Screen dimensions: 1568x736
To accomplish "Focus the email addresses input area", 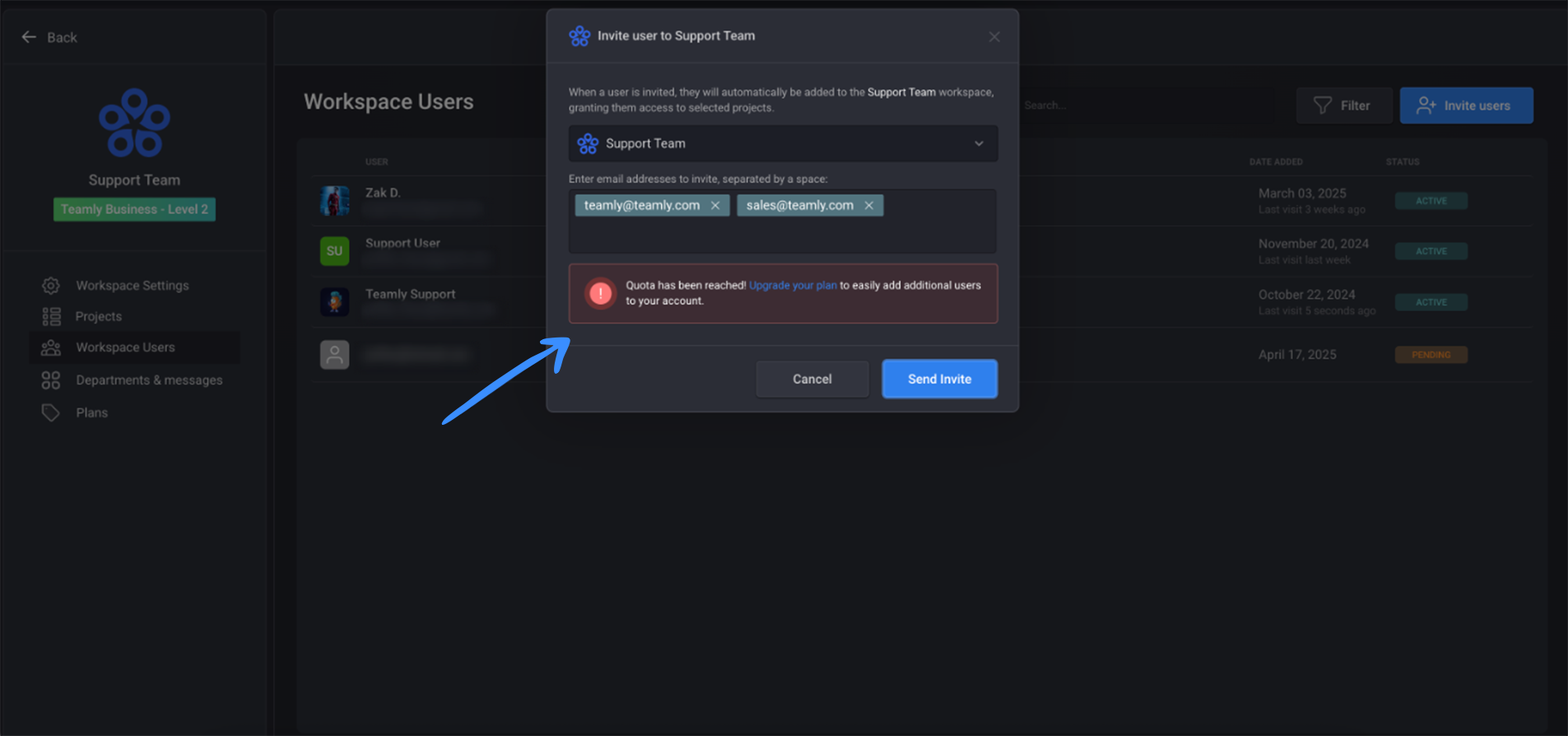I will (x=783, y=221).
